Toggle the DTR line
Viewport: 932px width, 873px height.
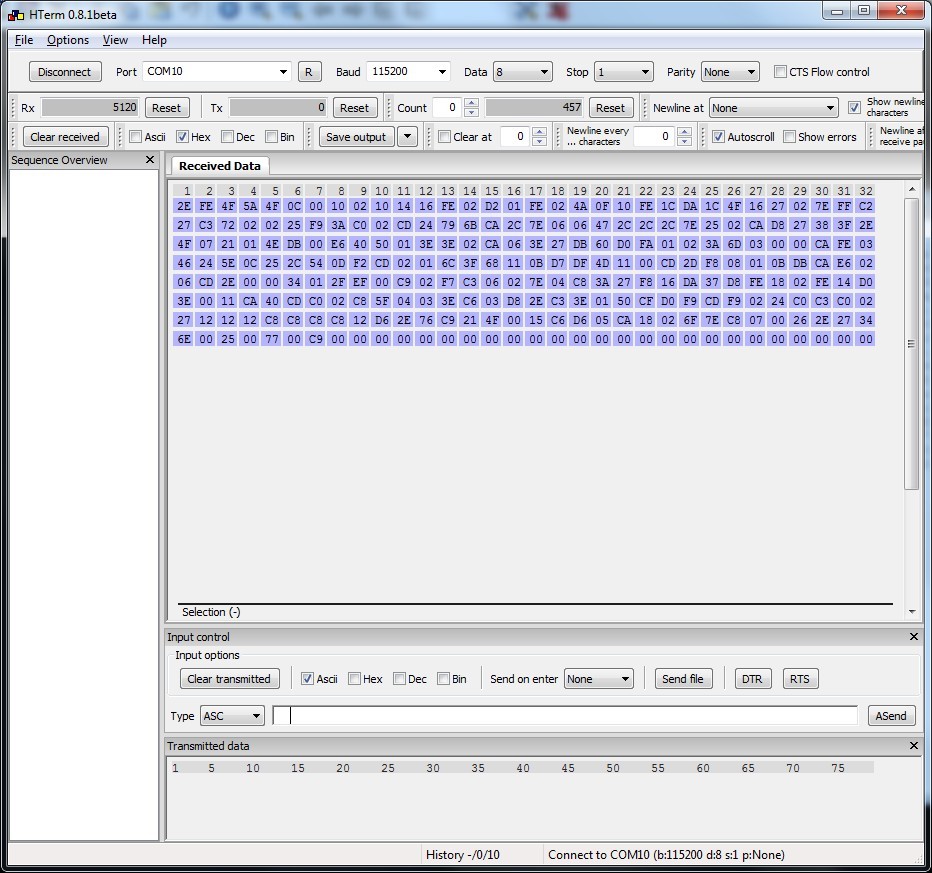pyautogui.click(x=752, y=678)
